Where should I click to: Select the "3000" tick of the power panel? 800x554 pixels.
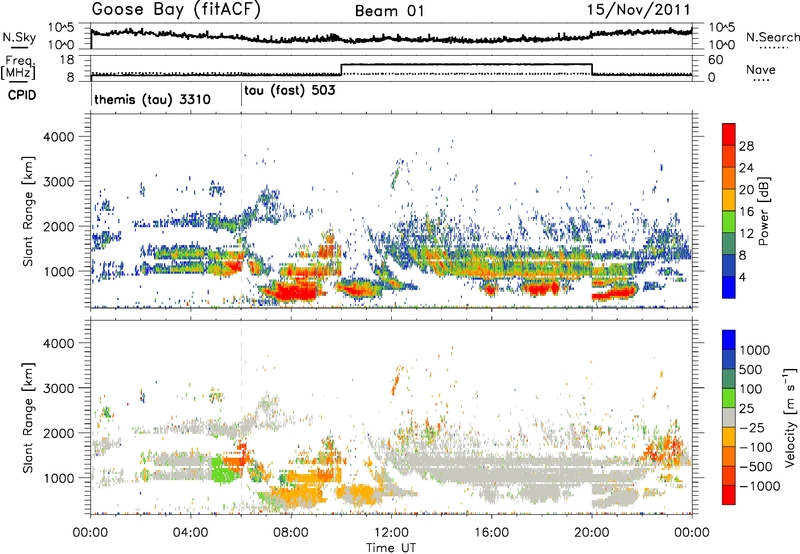click(x=58, y=182)
